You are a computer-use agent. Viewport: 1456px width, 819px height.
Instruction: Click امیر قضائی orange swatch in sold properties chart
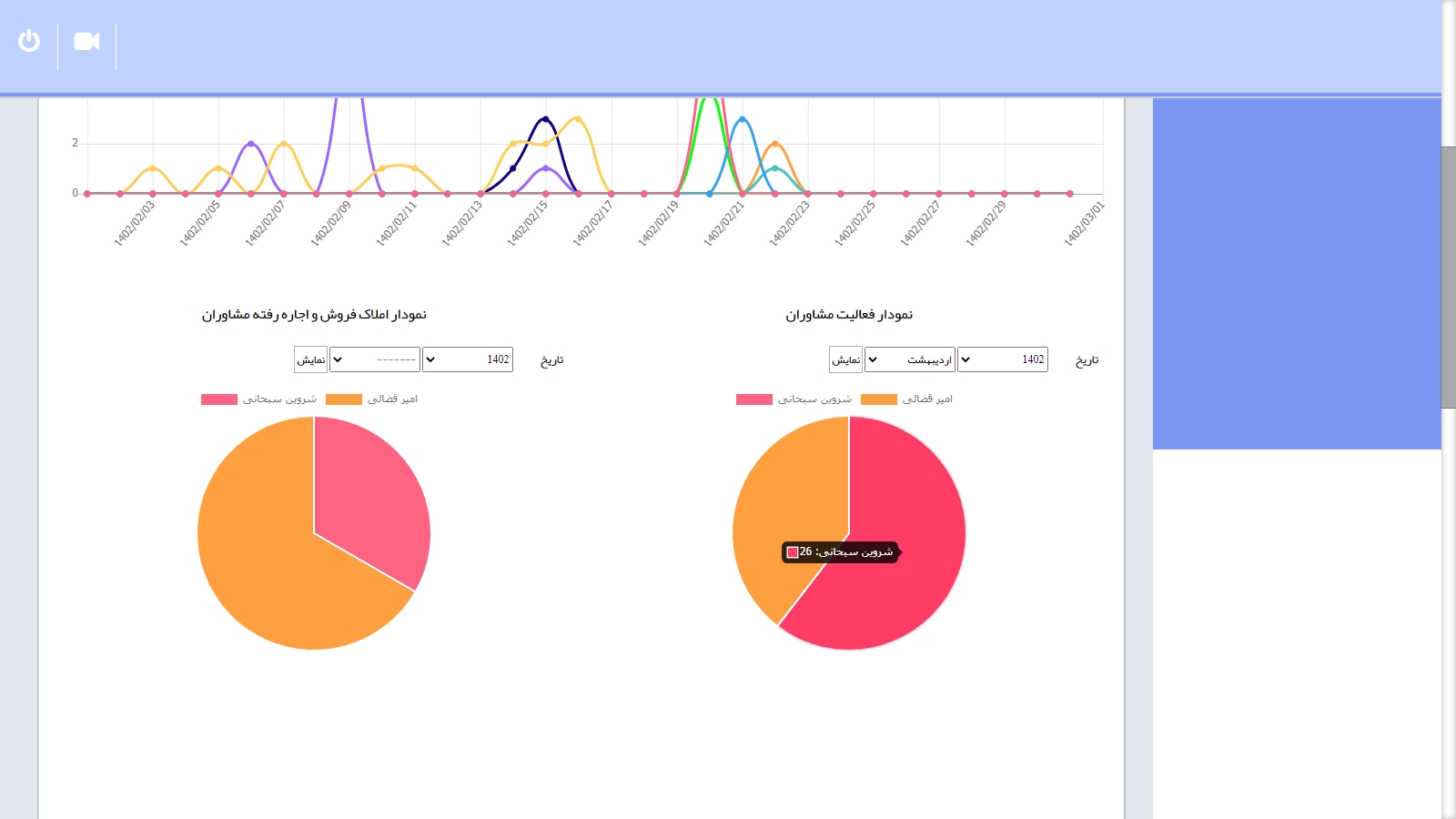click(x=344, y=399)
